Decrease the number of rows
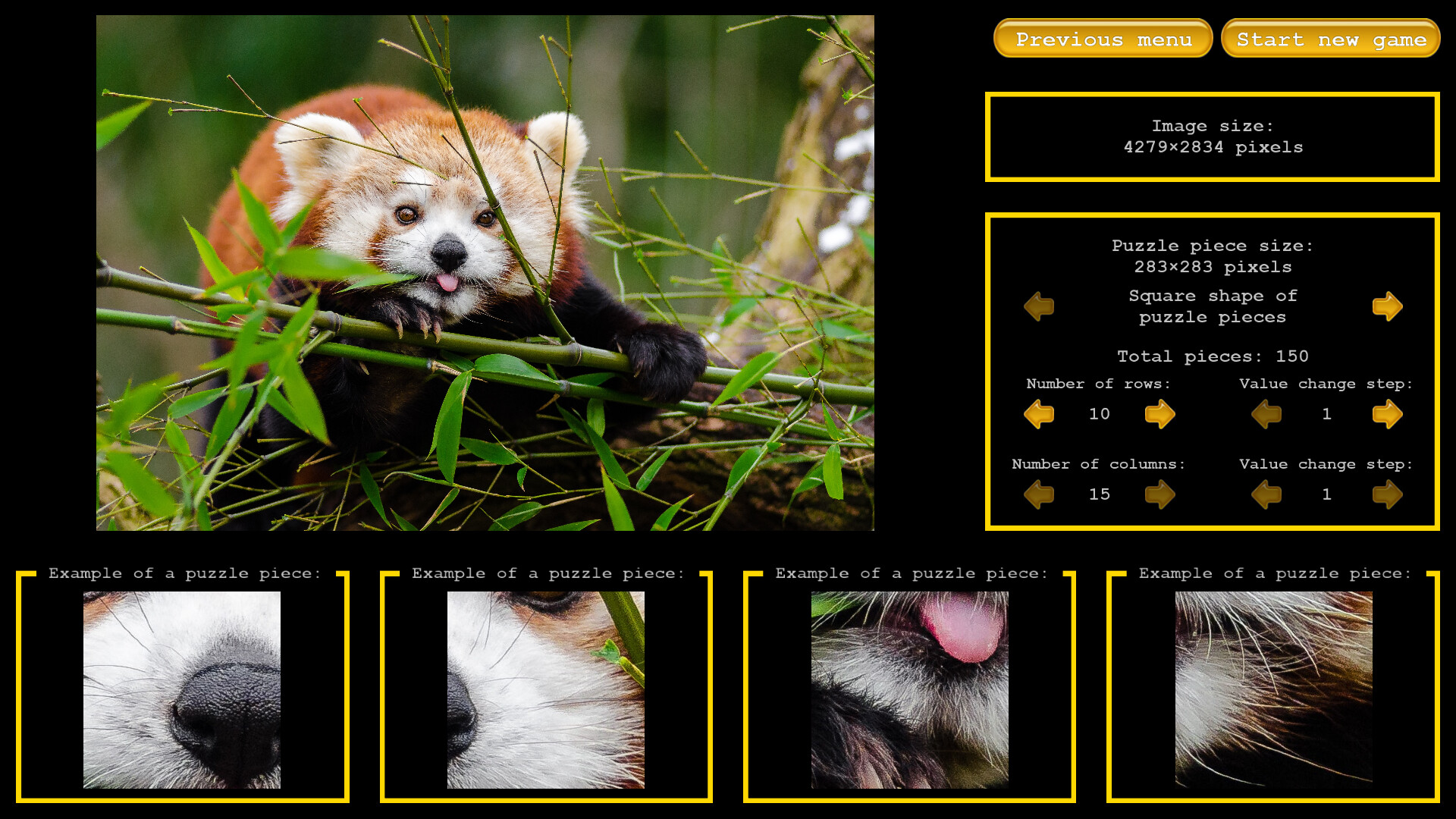The width and height of the screenshot is (1456, 819). 1038,414
